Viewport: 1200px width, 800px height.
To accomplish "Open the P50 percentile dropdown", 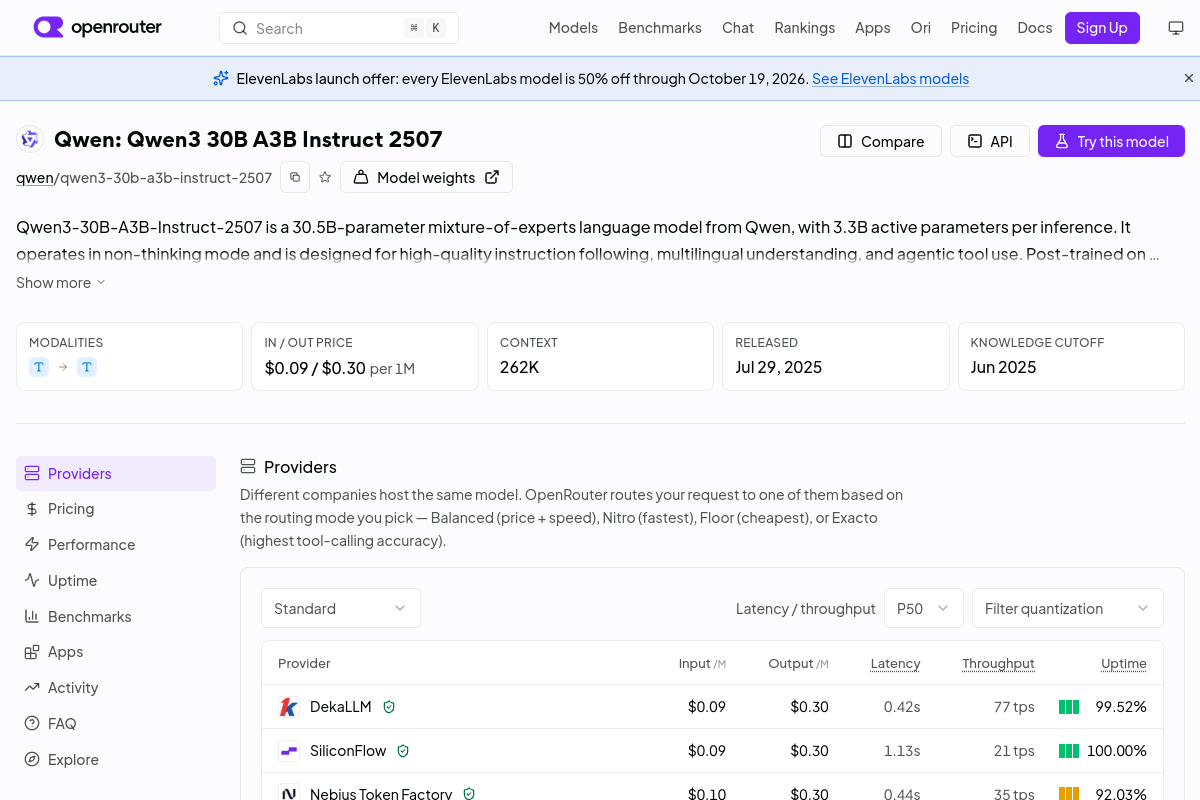I will [x=924, y=608].
